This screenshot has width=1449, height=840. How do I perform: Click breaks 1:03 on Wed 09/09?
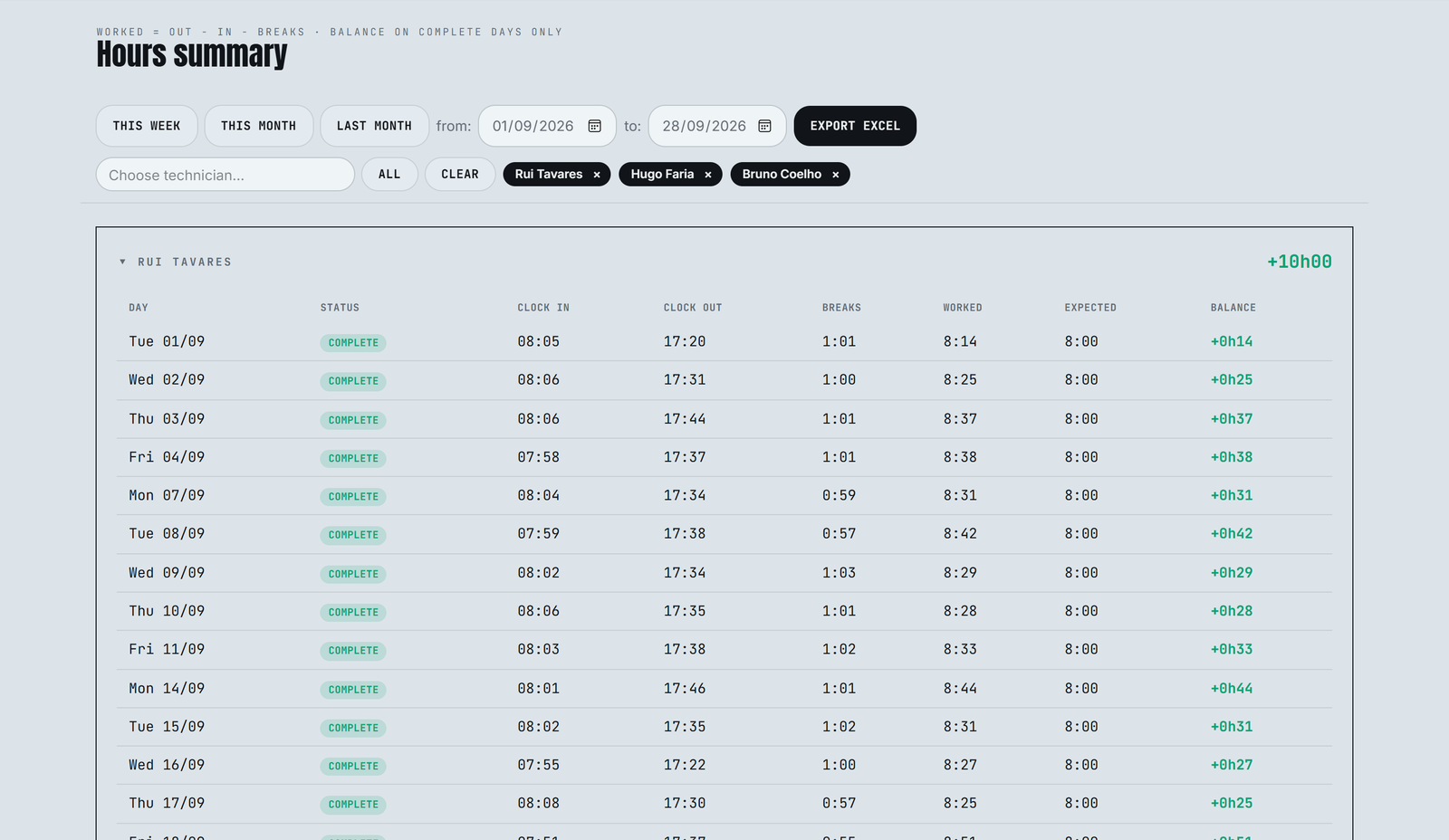(839, 573)
